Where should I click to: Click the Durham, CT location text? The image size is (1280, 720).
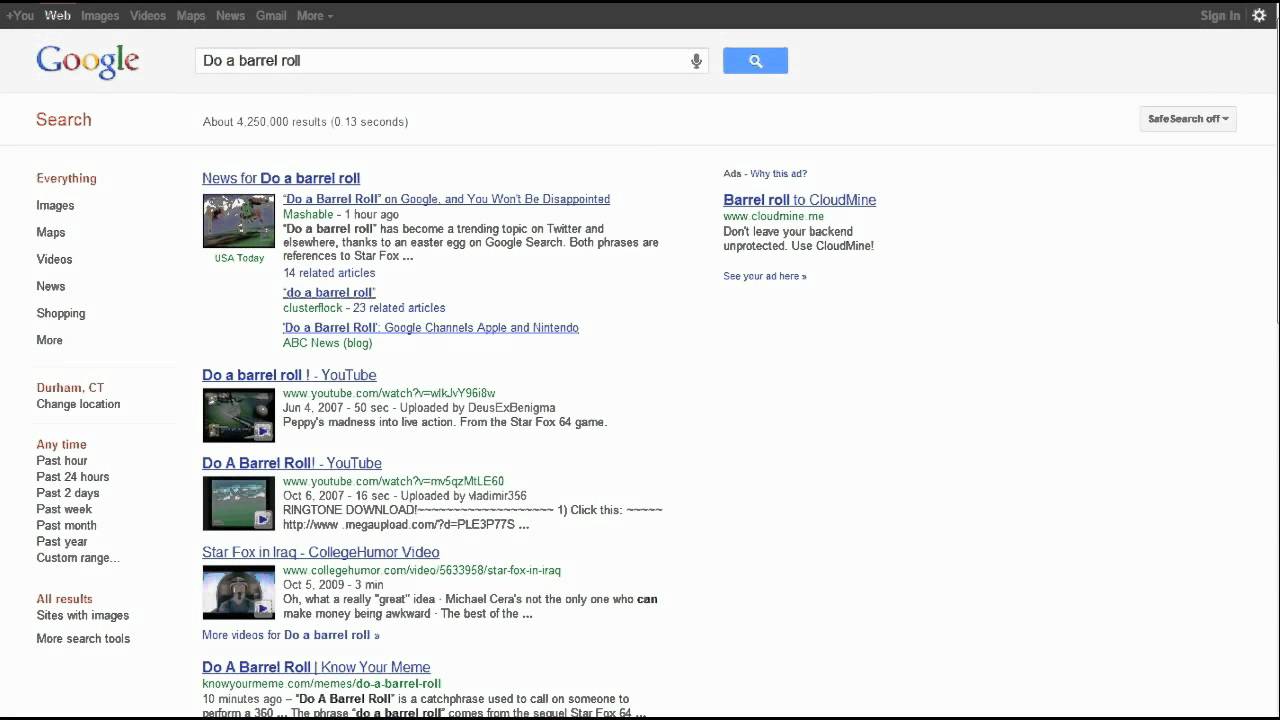[x=70, y=388]
